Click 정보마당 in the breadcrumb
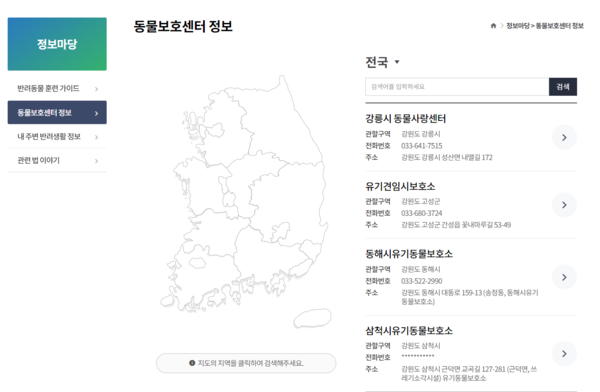 click(518, 26)
